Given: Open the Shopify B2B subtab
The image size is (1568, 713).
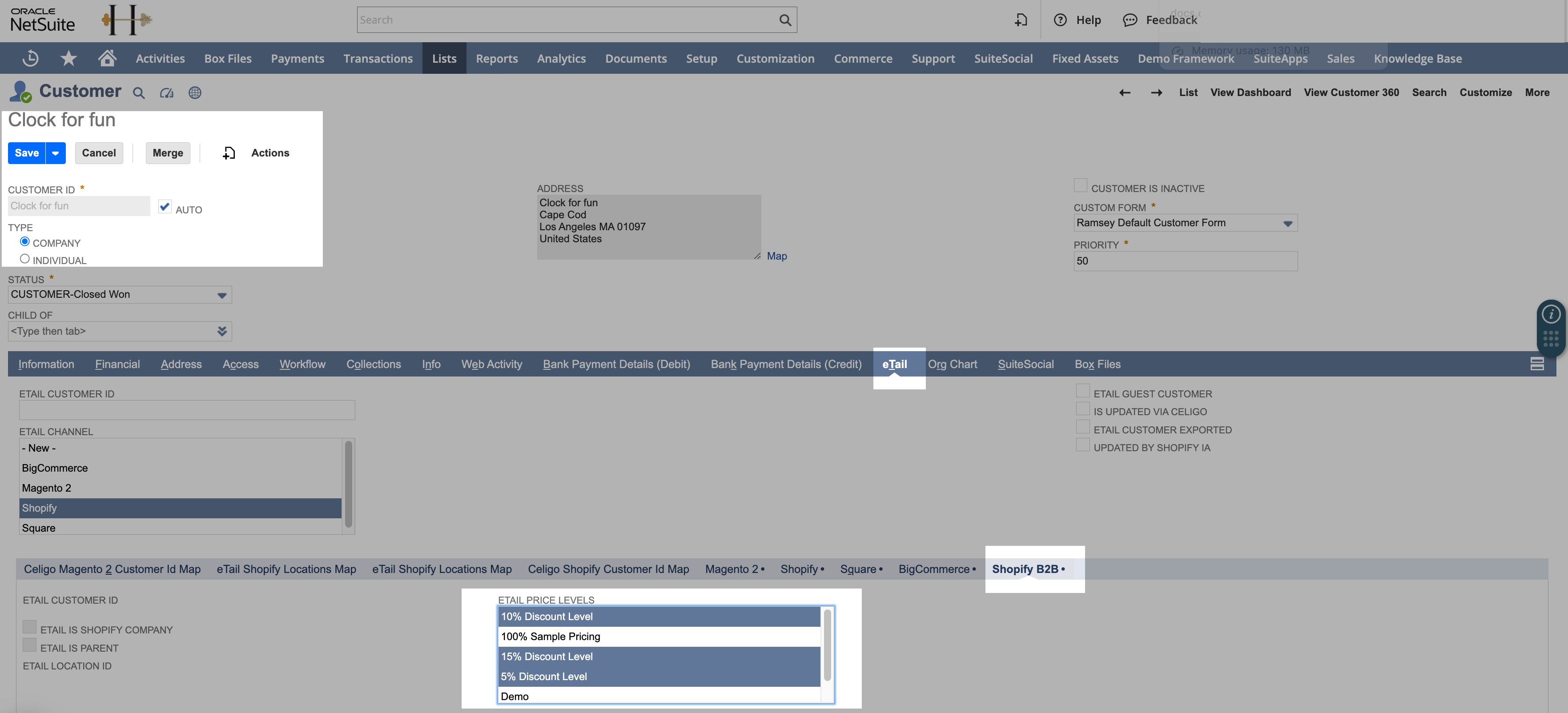Looking at the screenshot, I should point(1028,569).
